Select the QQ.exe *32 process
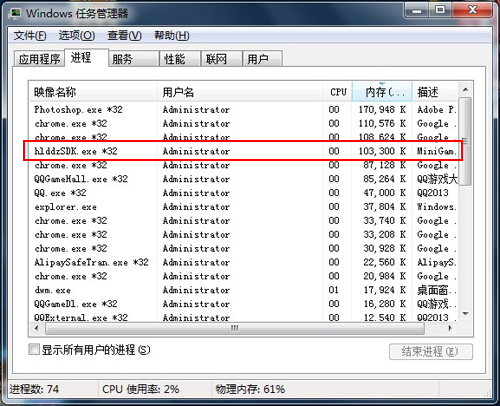This screenshot has height=406, width=500. (x=243, y=193)
